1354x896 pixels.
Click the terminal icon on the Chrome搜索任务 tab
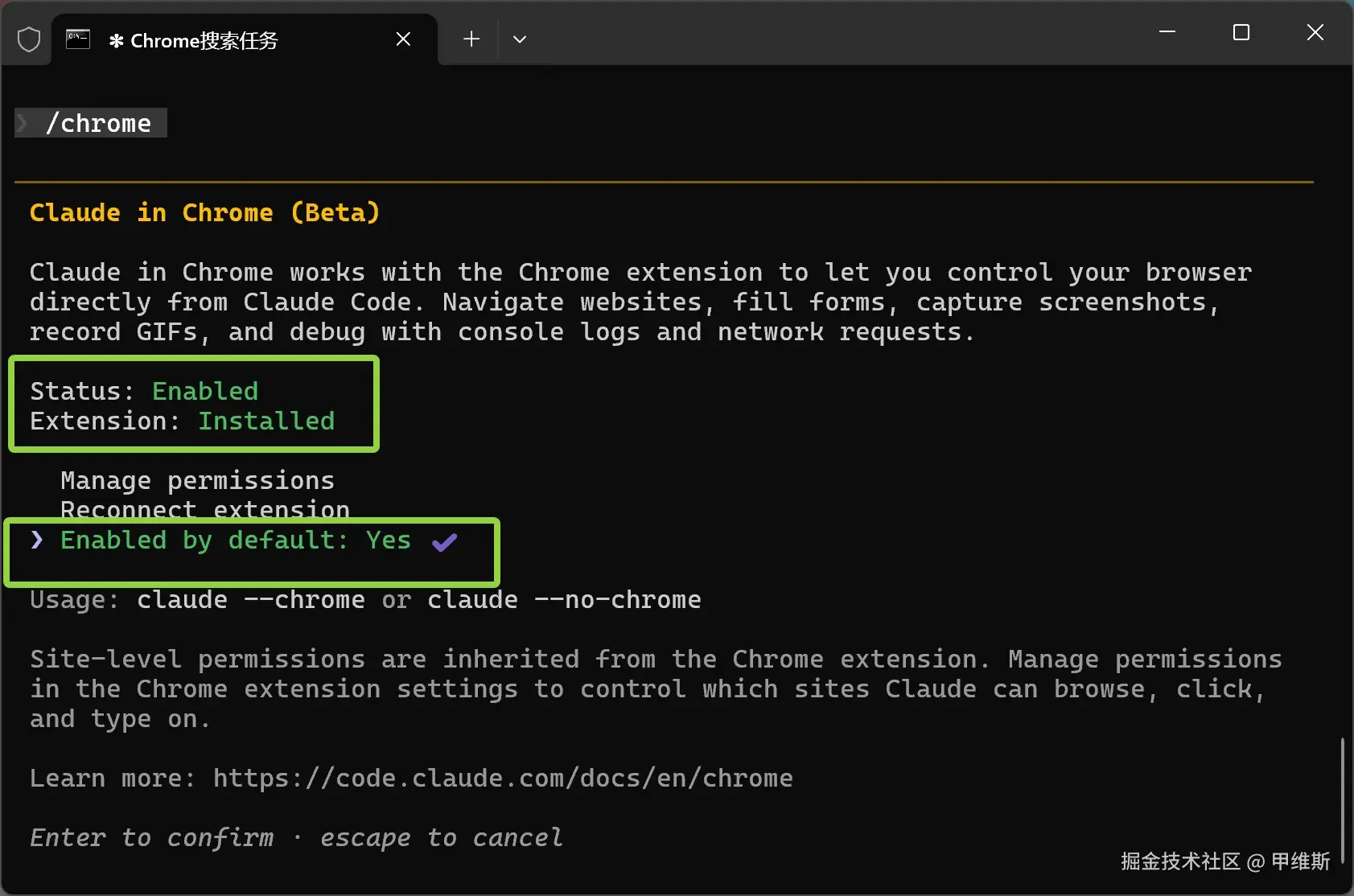click(x=78, y=39)
